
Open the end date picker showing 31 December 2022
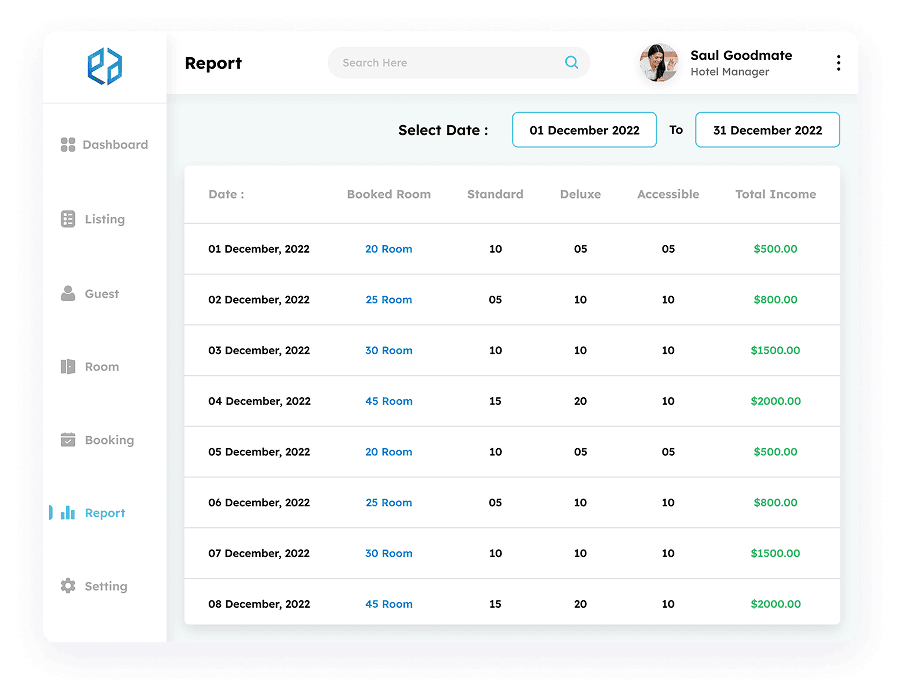(767, 130)
